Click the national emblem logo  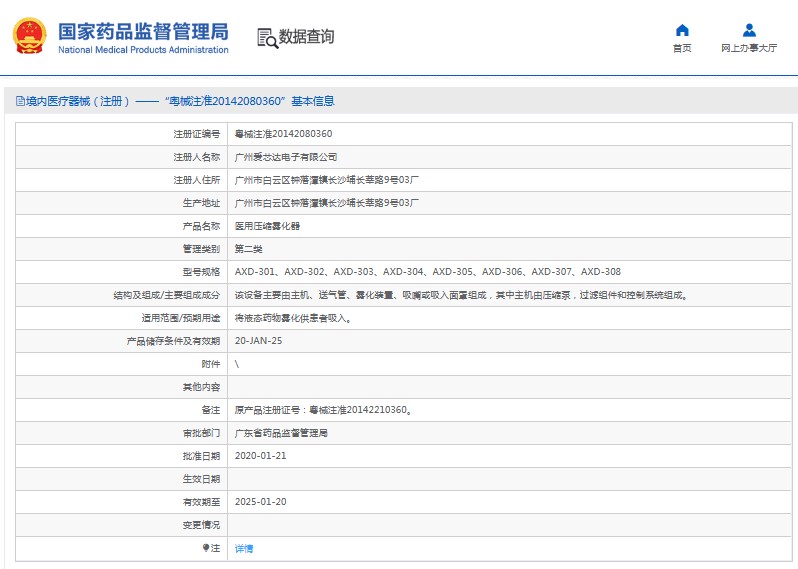[x=30, y=36]
